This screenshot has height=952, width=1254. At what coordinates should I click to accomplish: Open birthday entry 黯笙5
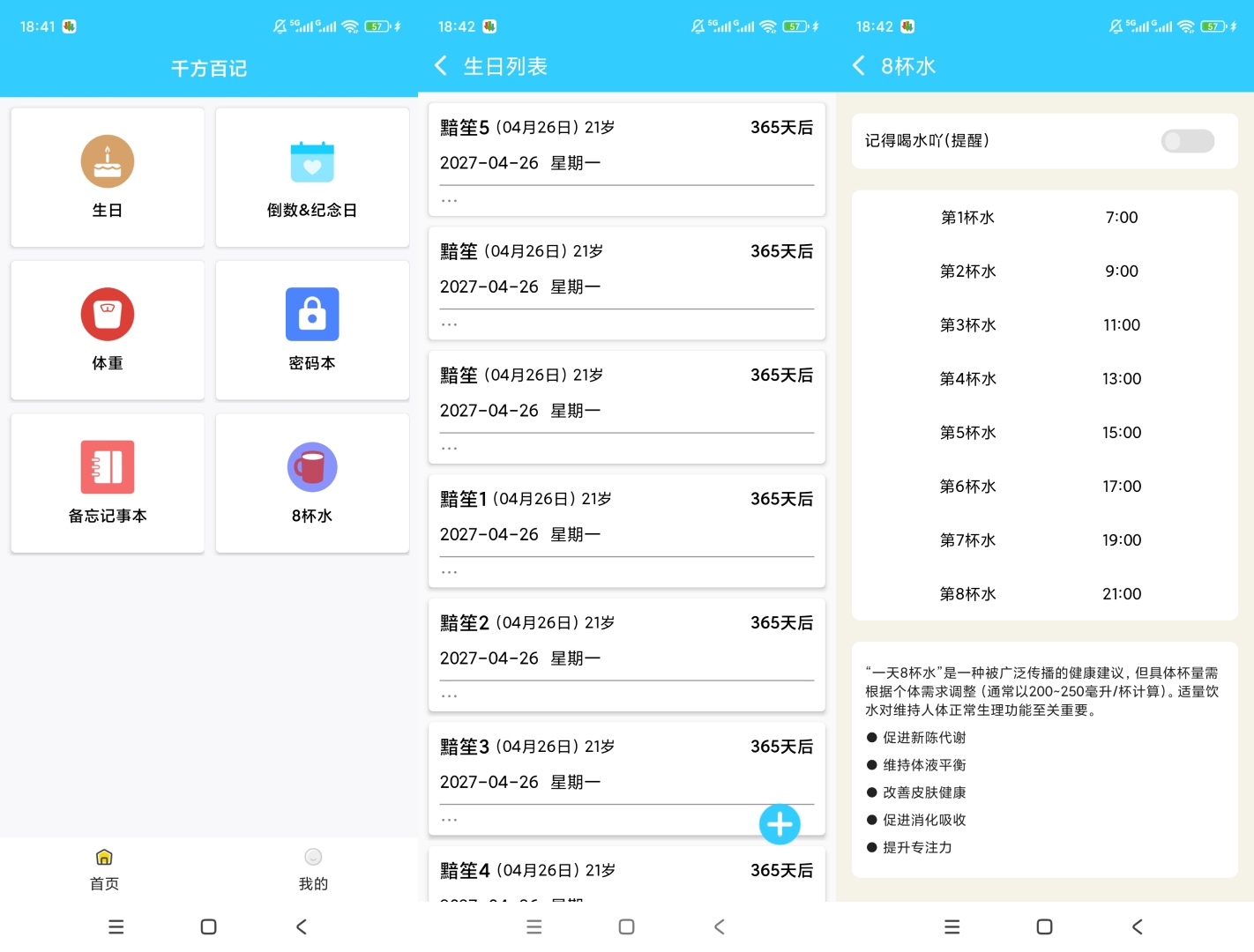click(x=627, y=160)
